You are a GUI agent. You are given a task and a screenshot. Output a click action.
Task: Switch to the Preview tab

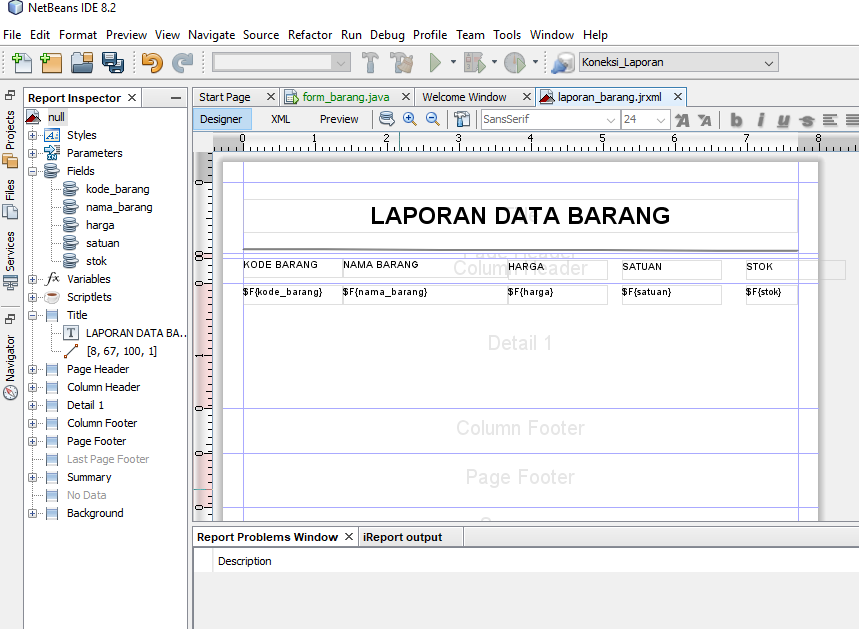pyautogui.click(x=339, y=118)
